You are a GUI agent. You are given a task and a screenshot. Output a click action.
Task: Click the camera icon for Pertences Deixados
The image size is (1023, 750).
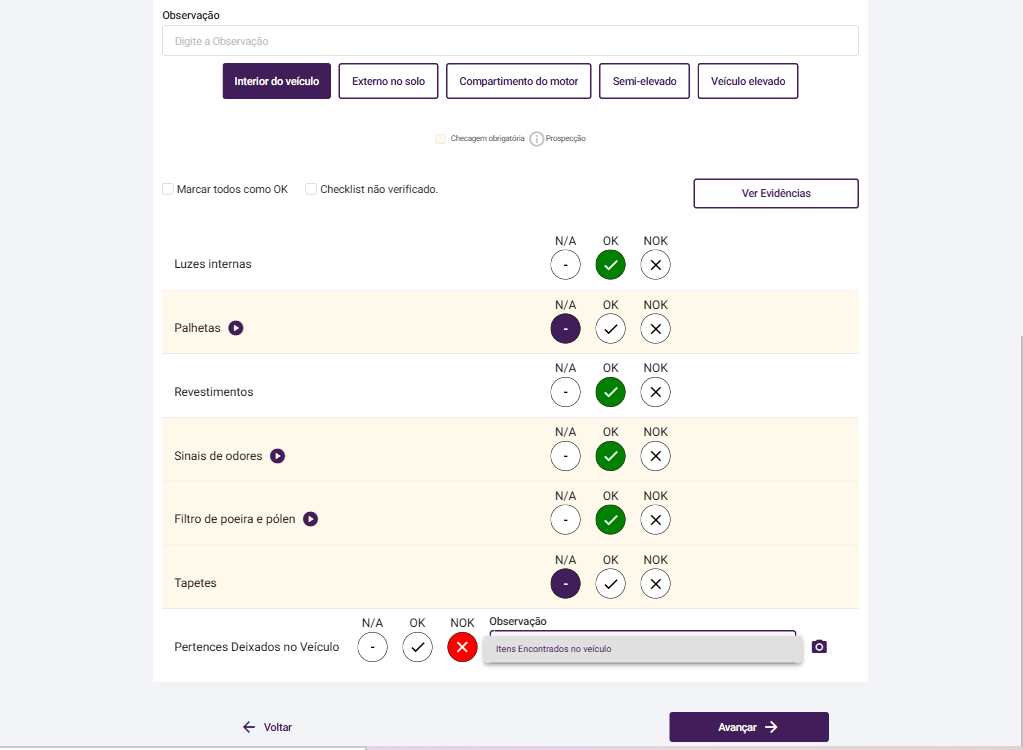(819, 647)
